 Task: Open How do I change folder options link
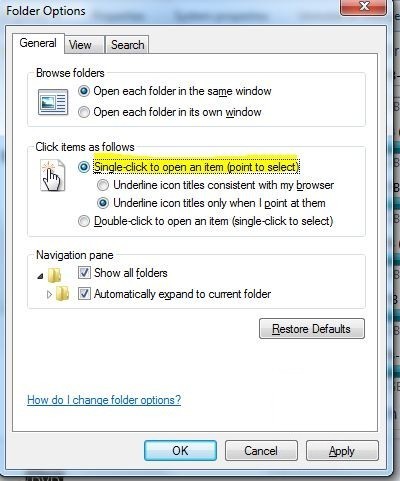pyautogui.click(x=104, y=400)
